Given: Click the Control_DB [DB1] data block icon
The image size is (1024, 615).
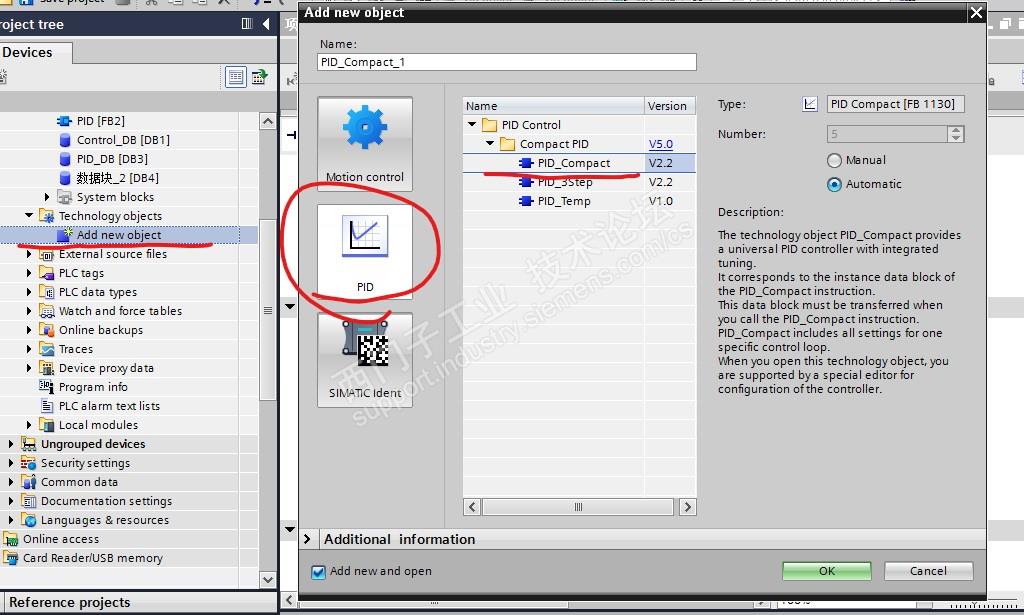Looking at the screenshot, I should (x=65, y=140).
